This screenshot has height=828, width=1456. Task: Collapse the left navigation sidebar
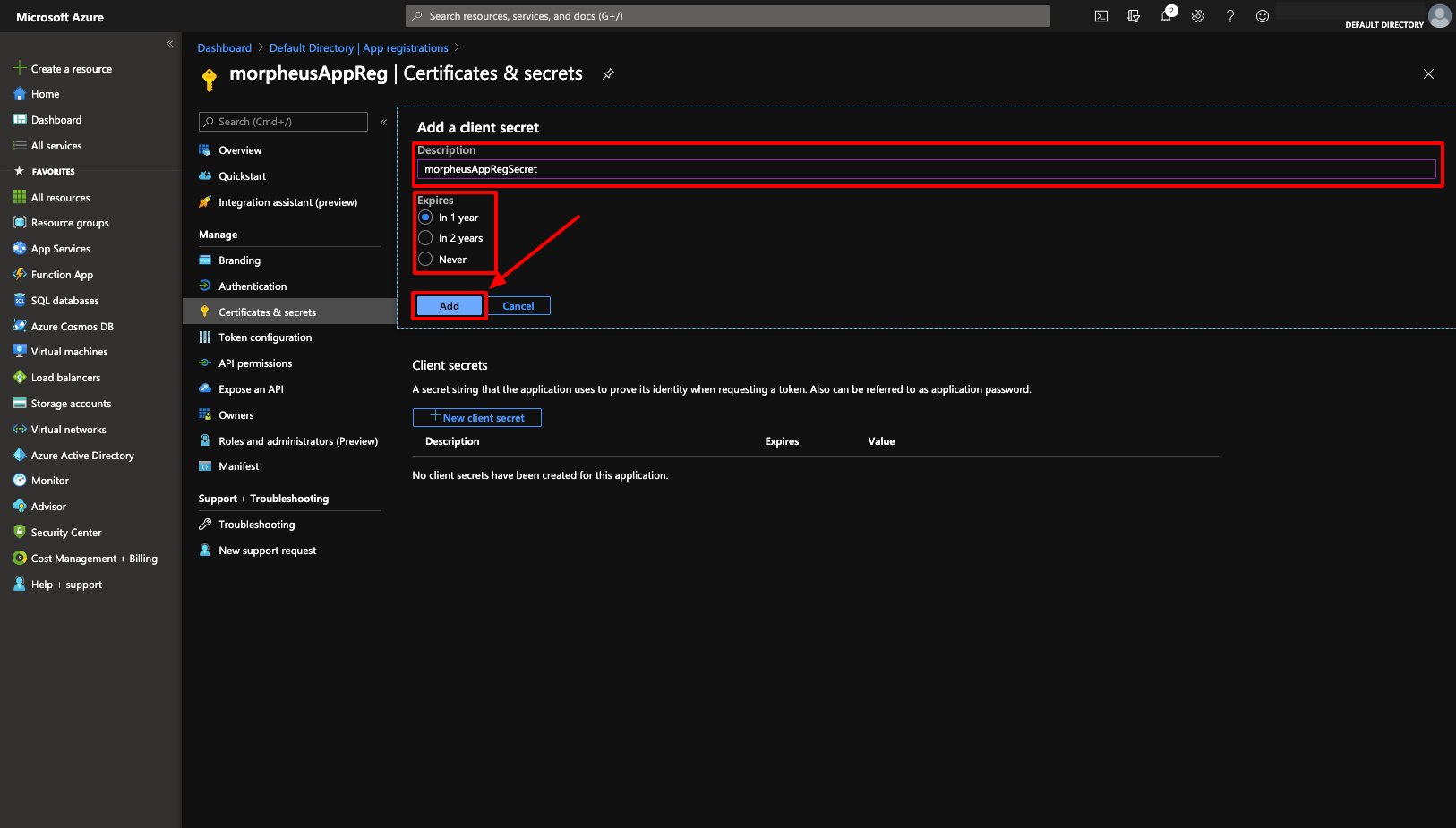(169, 42)
